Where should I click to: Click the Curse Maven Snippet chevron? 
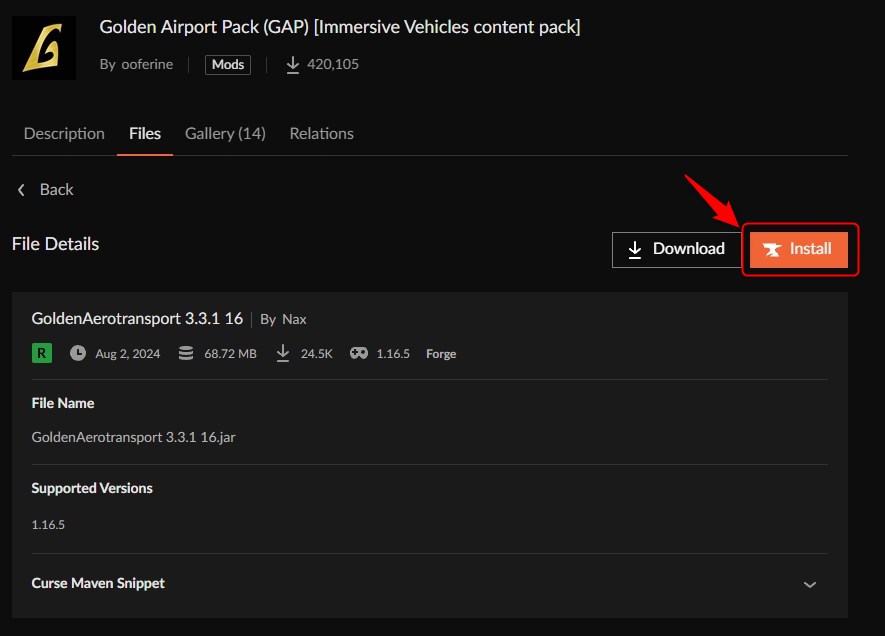coord(810,585)
